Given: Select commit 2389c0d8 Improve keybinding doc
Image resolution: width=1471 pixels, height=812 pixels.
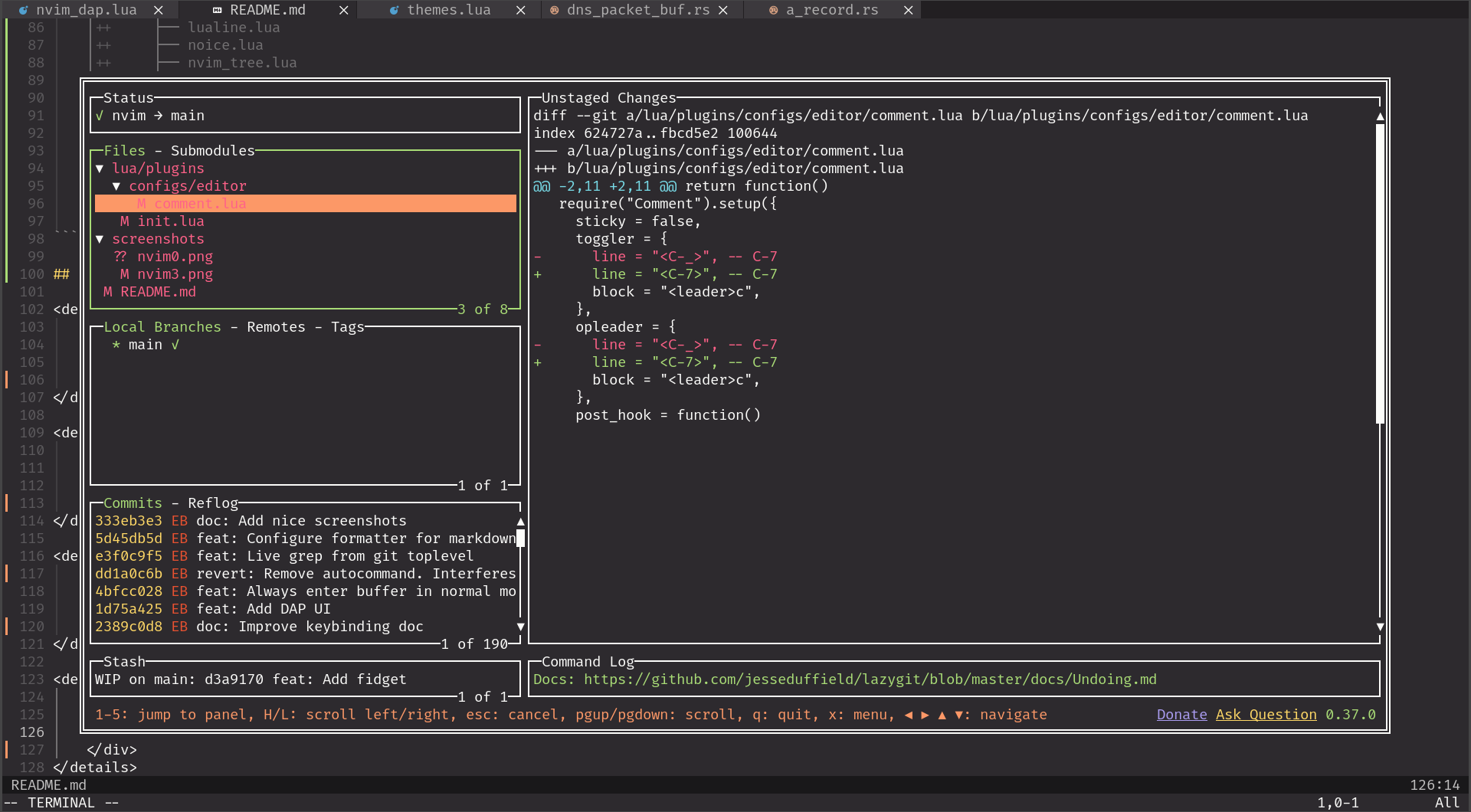Looking at the screenshot, I should click(x=305, y=627).
